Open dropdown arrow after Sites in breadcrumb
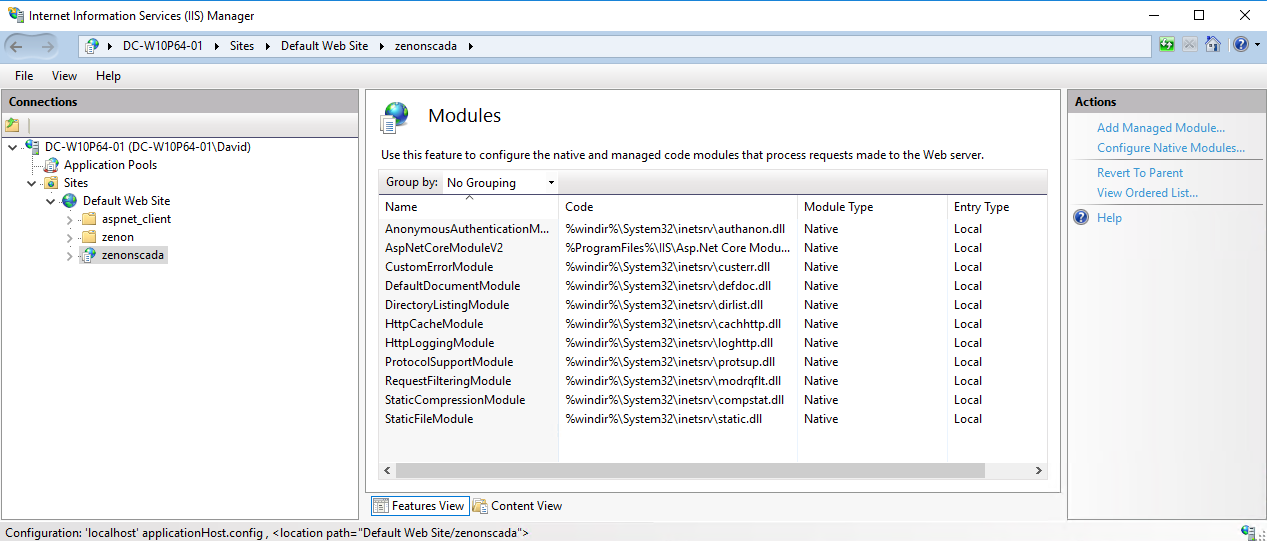This screenshot has width=1267, height=541. pyautogui.click(x=268, y=46)
